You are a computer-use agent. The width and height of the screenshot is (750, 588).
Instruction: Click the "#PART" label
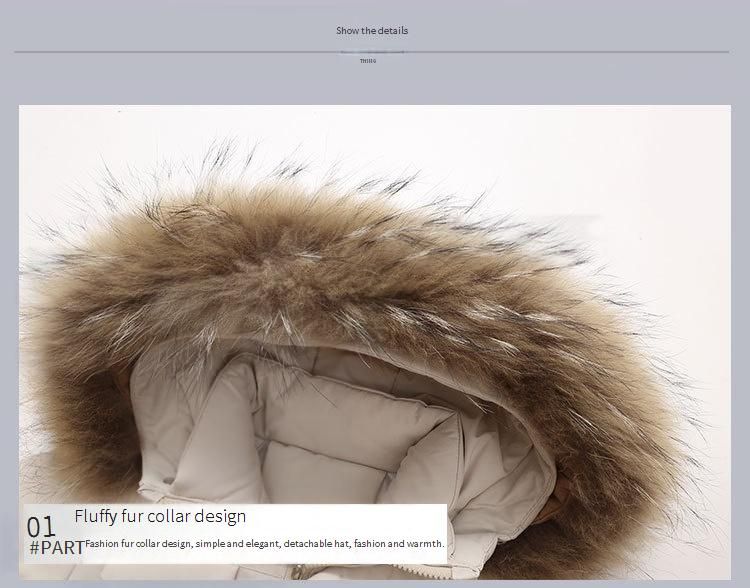tap(56, 548)
